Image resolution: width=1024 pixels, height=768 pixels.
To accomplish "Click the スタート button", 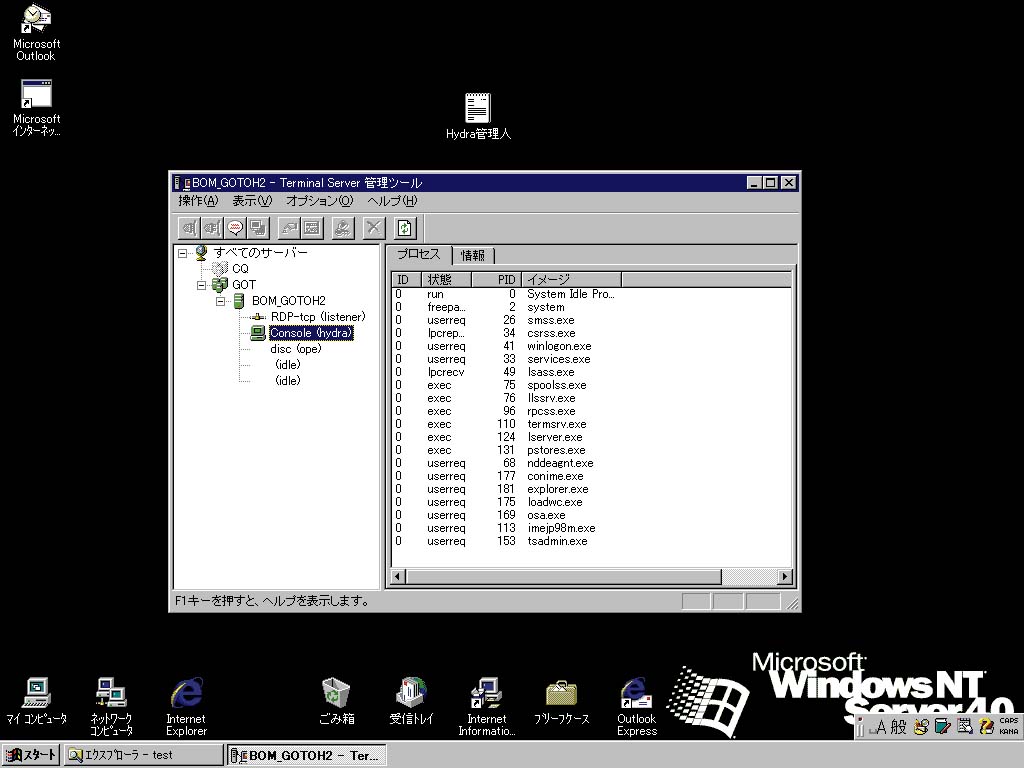I will [x=31, y=755].
